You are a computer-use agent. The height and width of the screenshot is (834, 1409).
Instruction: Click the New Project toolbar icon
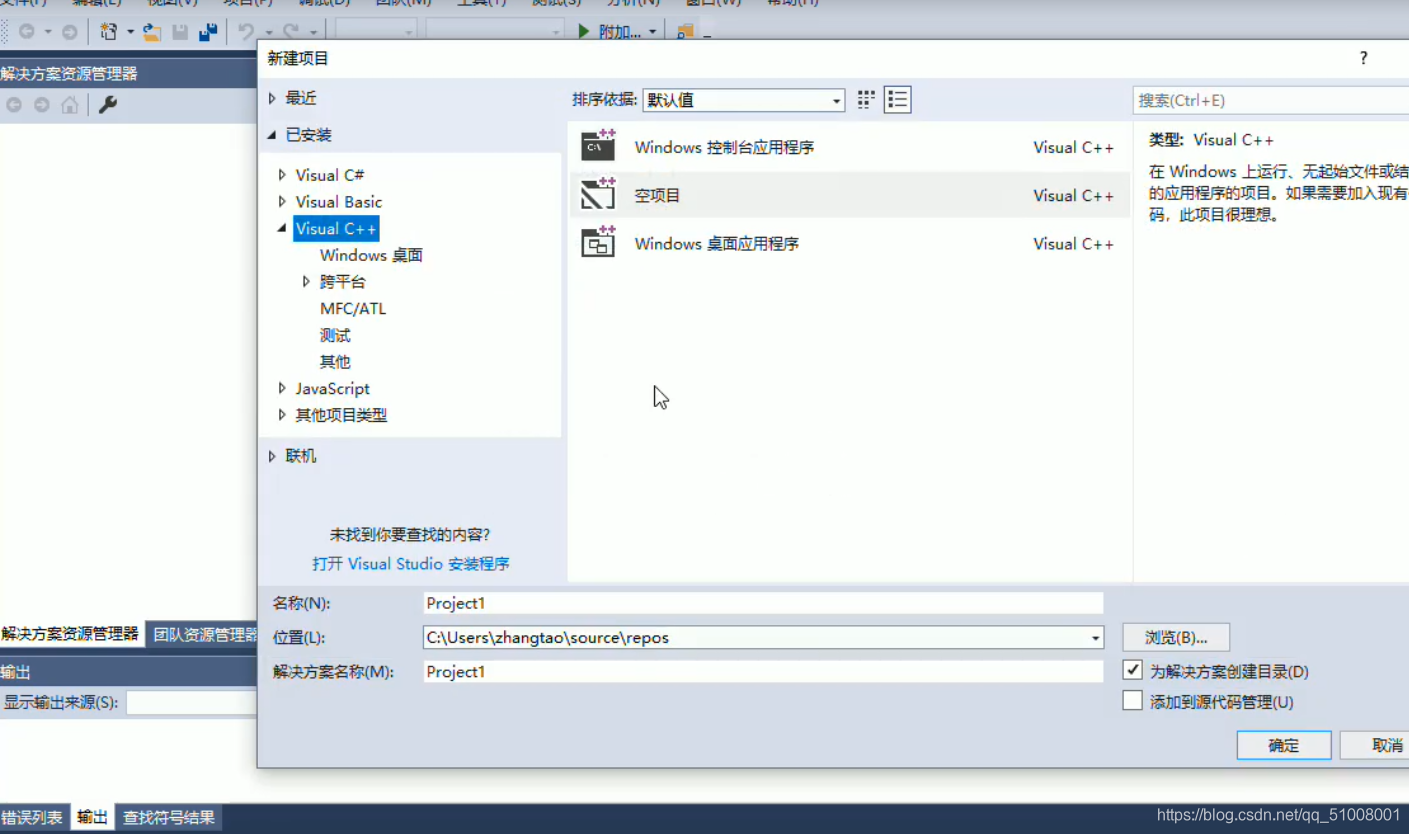109,32
